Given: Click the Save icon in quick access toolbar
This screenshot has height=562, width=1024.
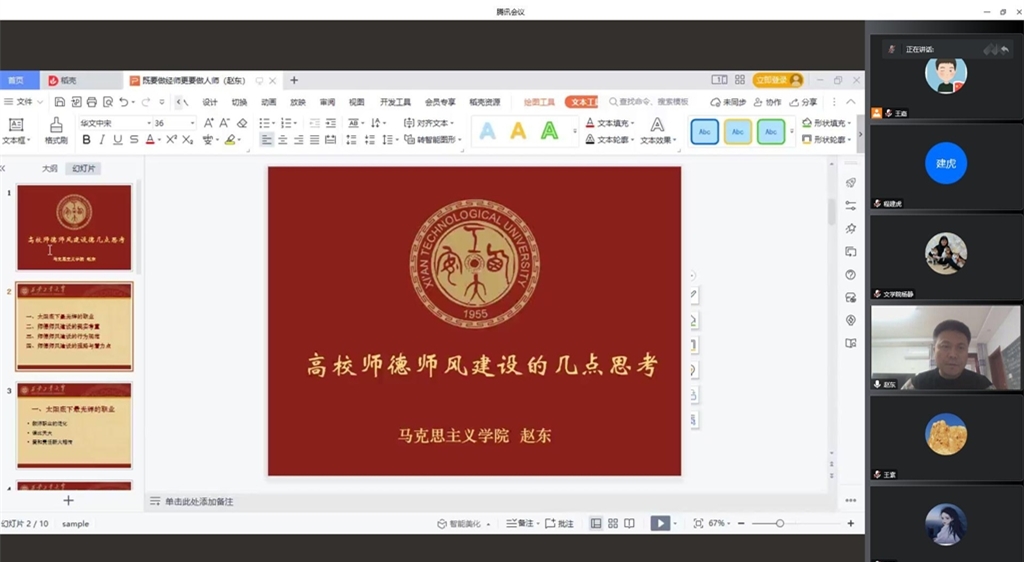Looking at the screenshot, I should pyautogui.click(x=59, y=102).
